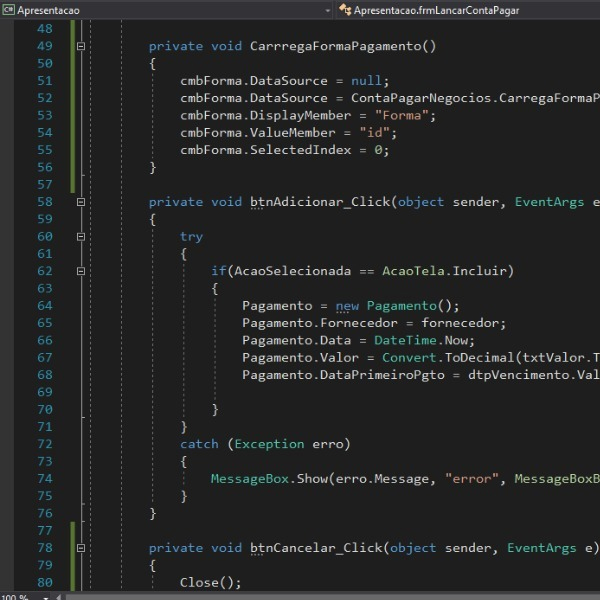This screenshot has width=600, height=600.
Task: Open the Apresentacao project dropdown arrow
Action: point(327,10)
